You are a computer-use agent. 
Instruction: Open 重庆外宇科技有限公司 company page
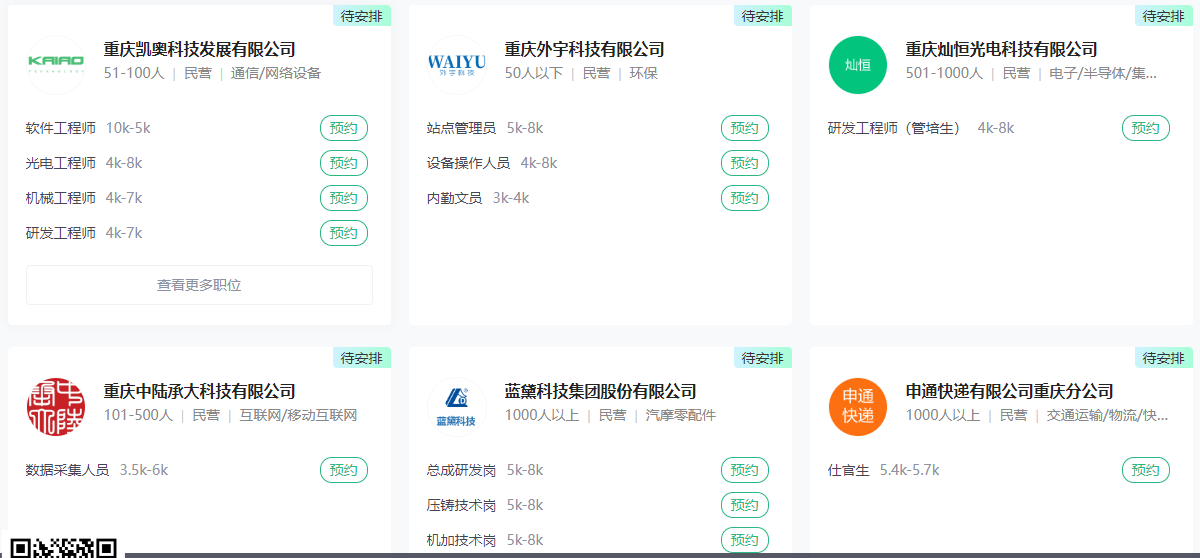point(584,49)
